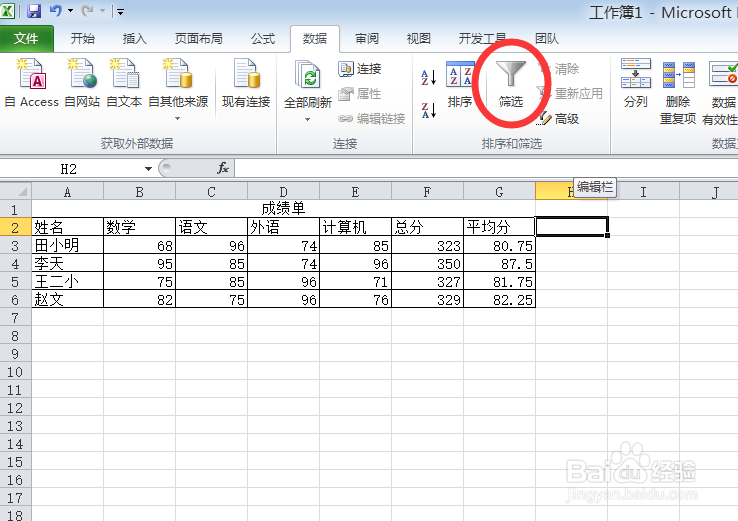Switch to the 视图 ribbon tab
738x521 pixels.
tap(418, 39)
